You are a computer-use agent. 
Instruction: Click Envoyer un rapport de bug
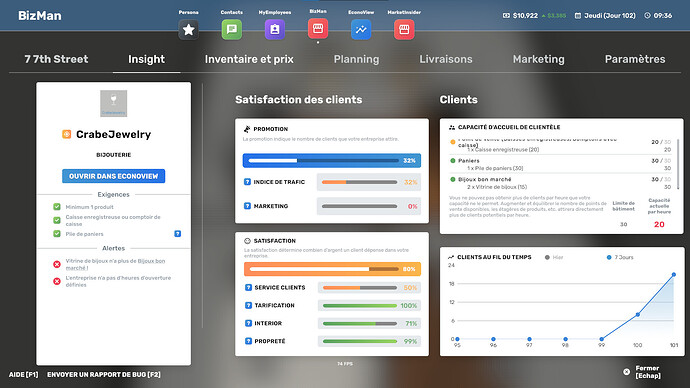coord(104,375)
